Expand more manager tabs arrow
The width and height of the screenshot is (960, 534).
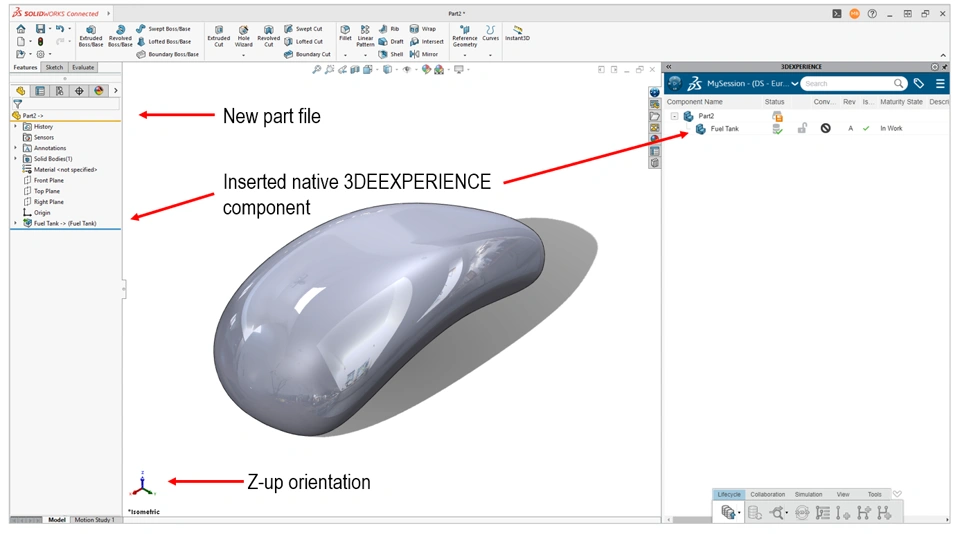[116, 91]
